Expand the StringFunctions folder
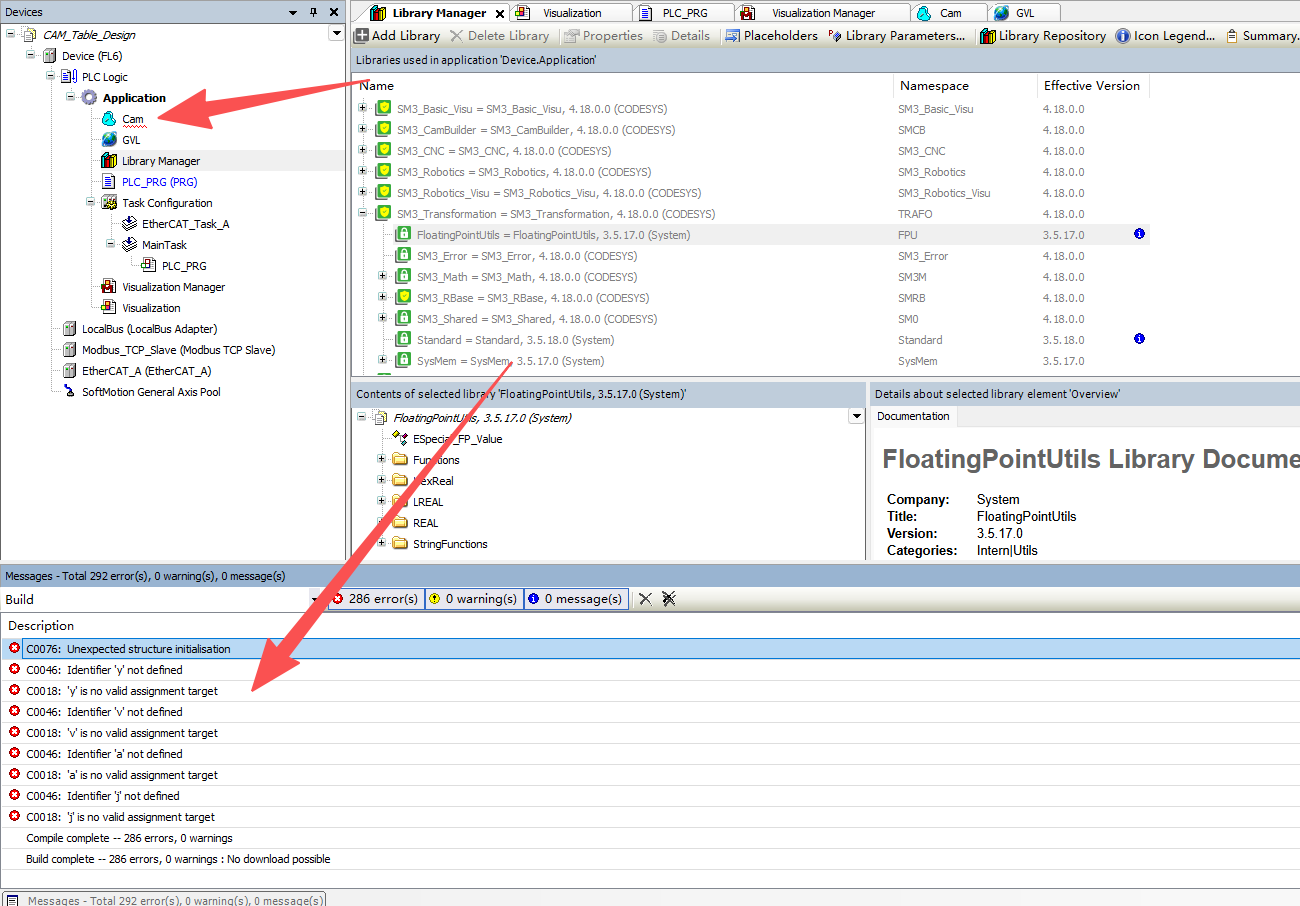Viewport: 1300px width, 906px height. [x=382, y=544]
